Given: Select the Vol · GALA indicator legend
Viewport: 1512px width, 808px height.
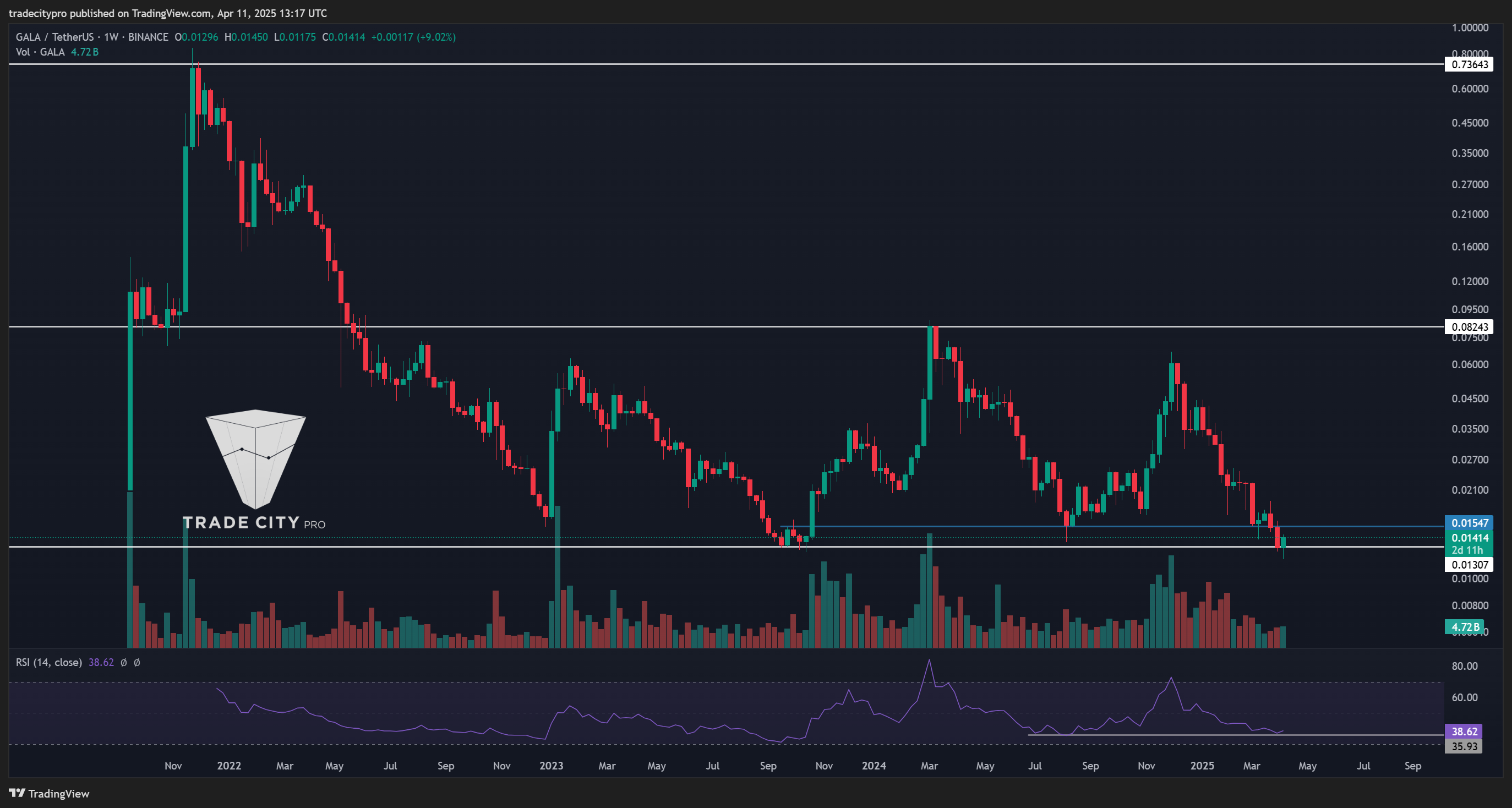Looking at the screenshot, I should click(40, 52).
